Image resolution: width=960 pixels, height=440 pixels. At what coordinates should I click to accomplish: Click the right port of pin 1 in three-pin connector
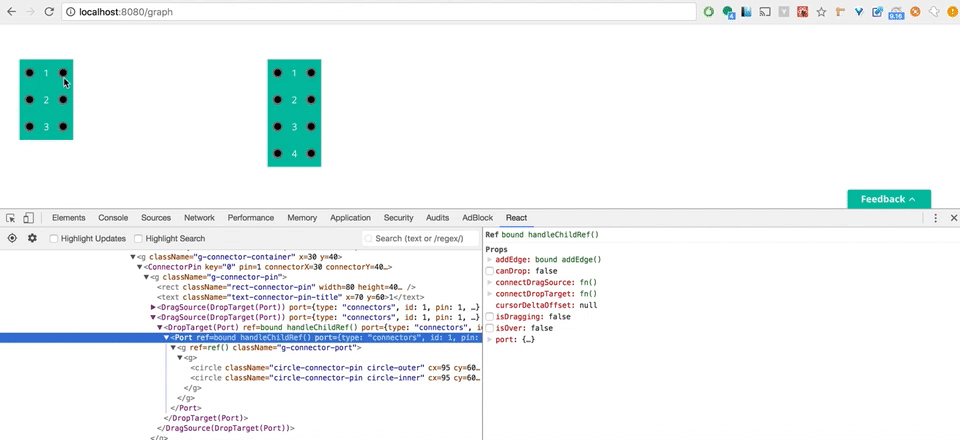pos(63,73)
